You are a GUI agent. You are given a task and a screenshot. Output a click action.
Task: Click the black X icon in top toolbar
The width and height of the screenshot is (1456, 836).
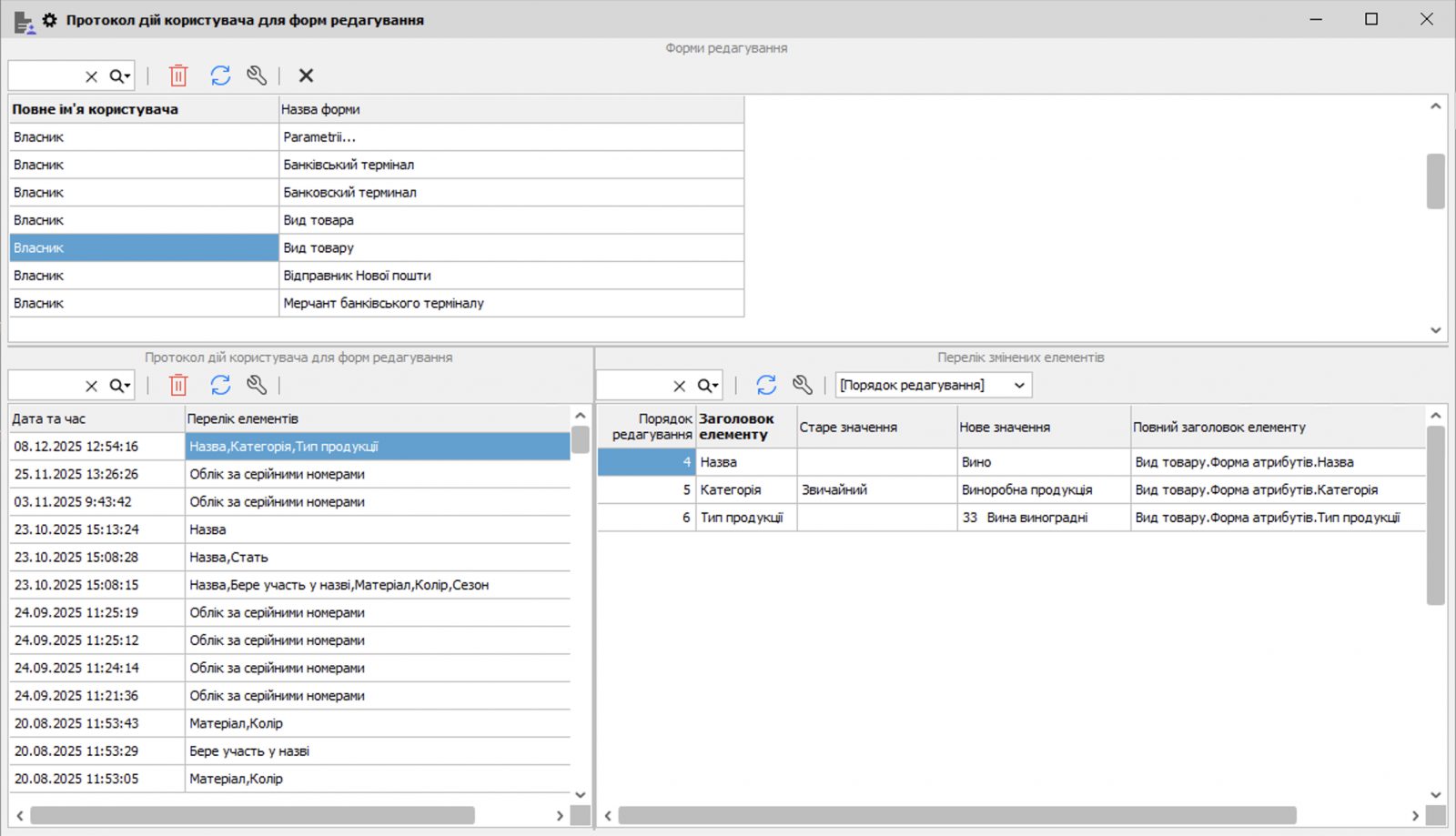click(306, 76)
